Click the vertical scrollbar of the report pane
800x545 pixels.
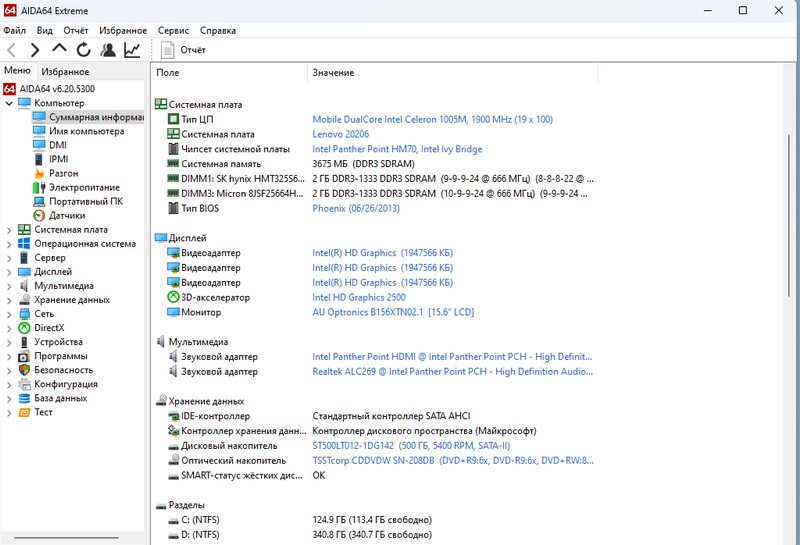[789, 214]
